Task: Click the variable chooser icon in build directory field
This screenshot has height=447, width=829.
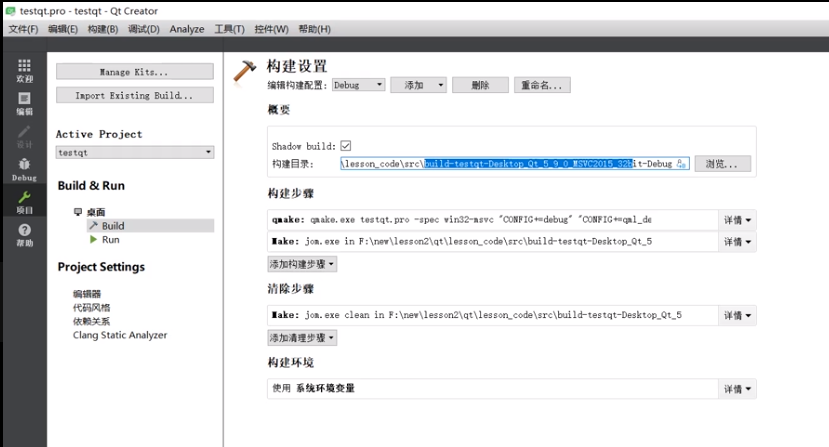Action: (681, 163)
